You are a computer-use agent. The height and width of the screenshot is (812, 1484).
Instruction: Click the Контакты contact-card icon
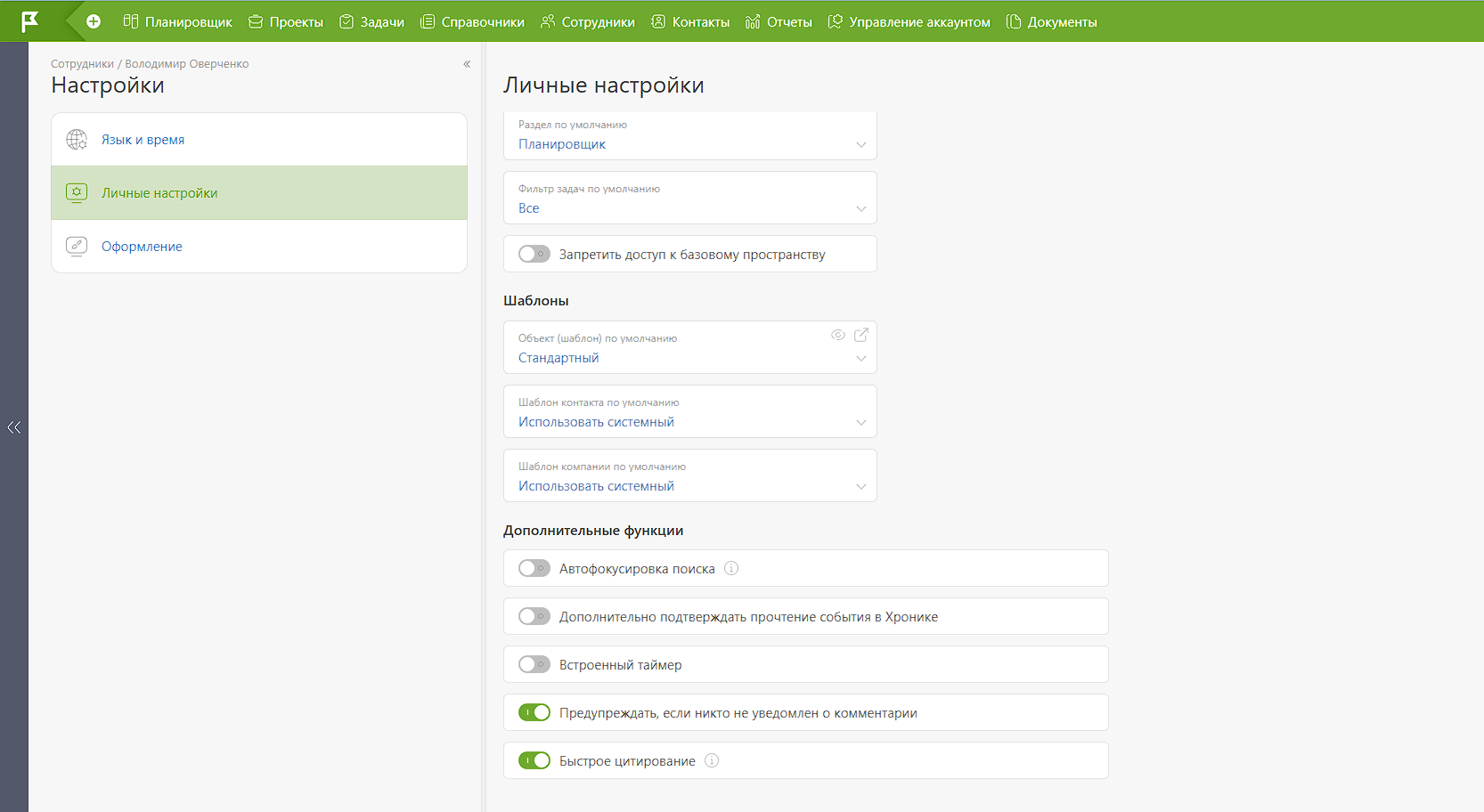click(658, 21)
